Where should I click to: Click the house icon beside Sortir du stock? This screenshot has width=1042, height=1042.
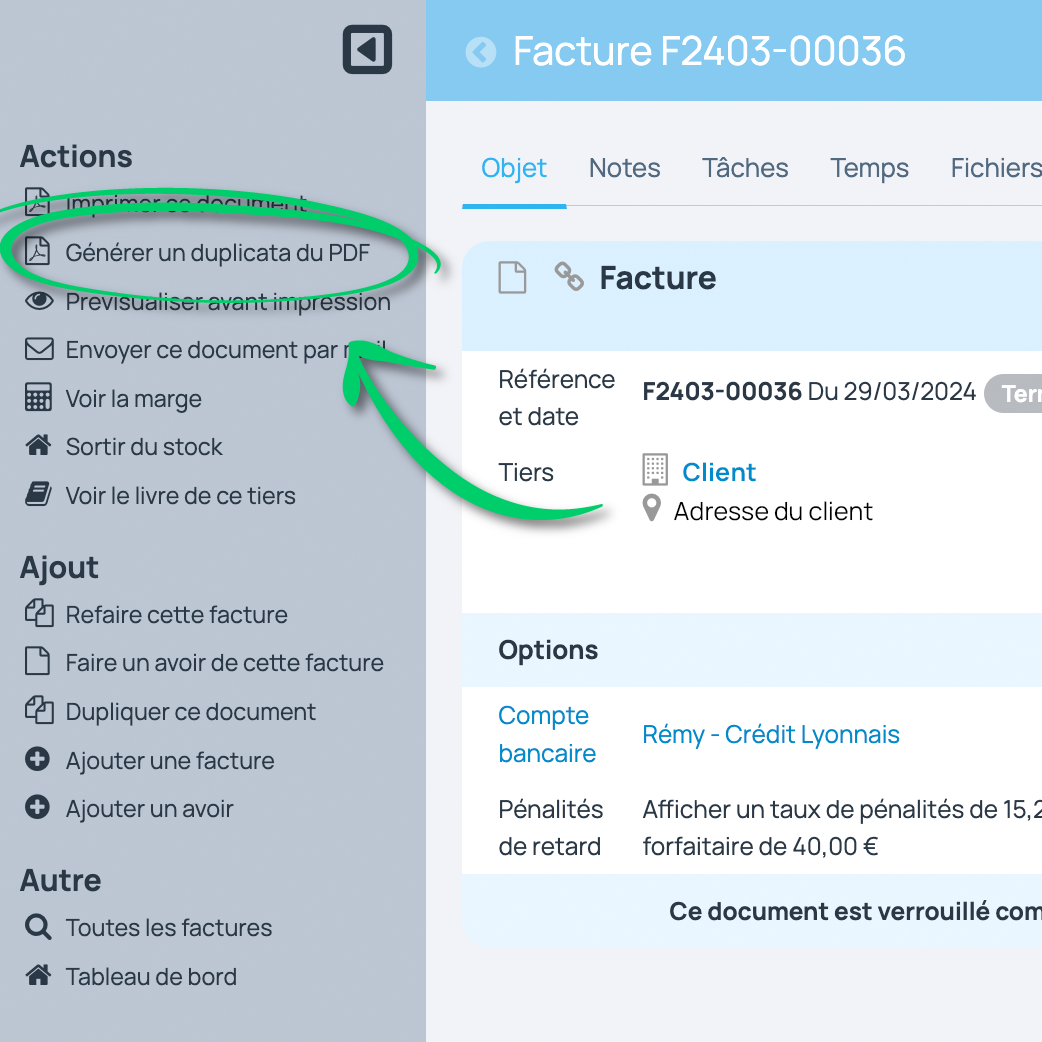click(x=36, y=446)
